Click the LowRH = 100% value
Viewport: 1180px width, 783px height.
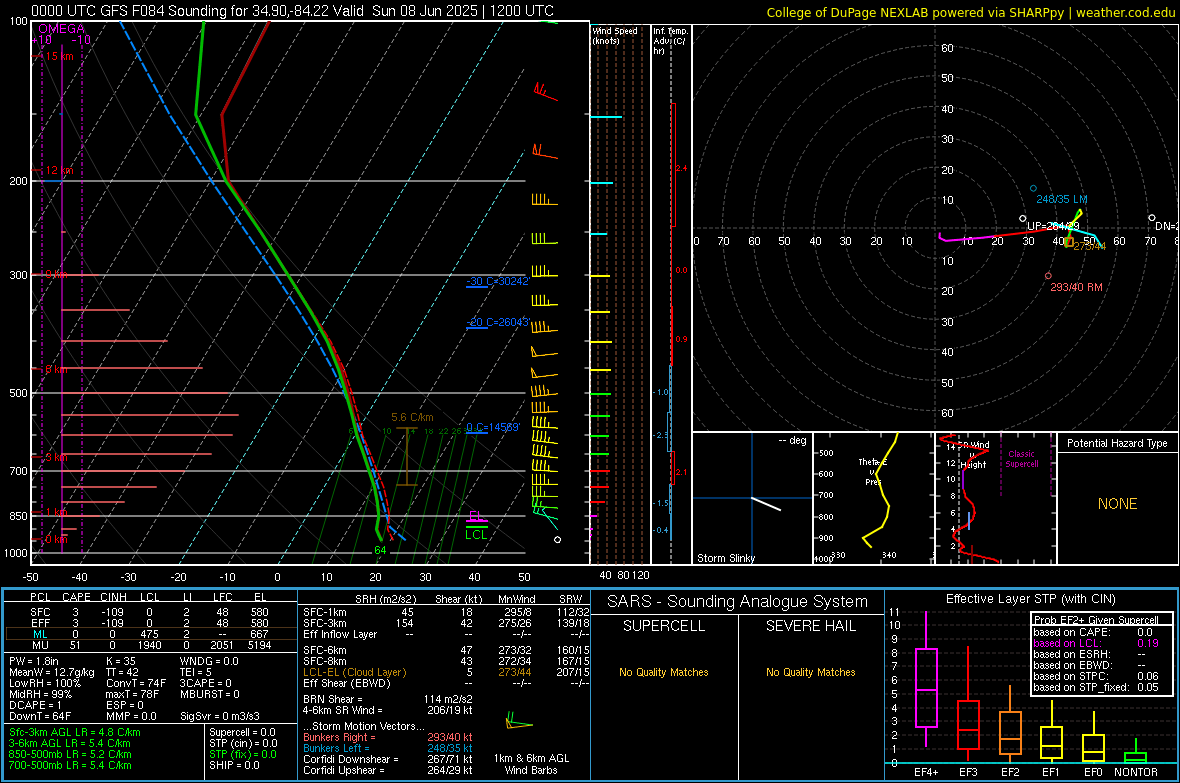click(44, 683)
